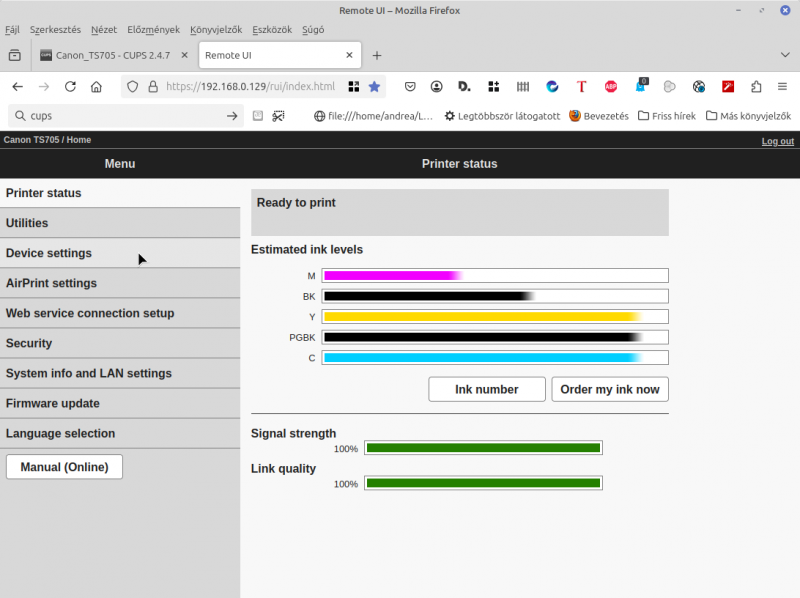Open the Eszközök menu
Image resolution: width=800 pixels, height=598 pixels.
coord(272,30)
